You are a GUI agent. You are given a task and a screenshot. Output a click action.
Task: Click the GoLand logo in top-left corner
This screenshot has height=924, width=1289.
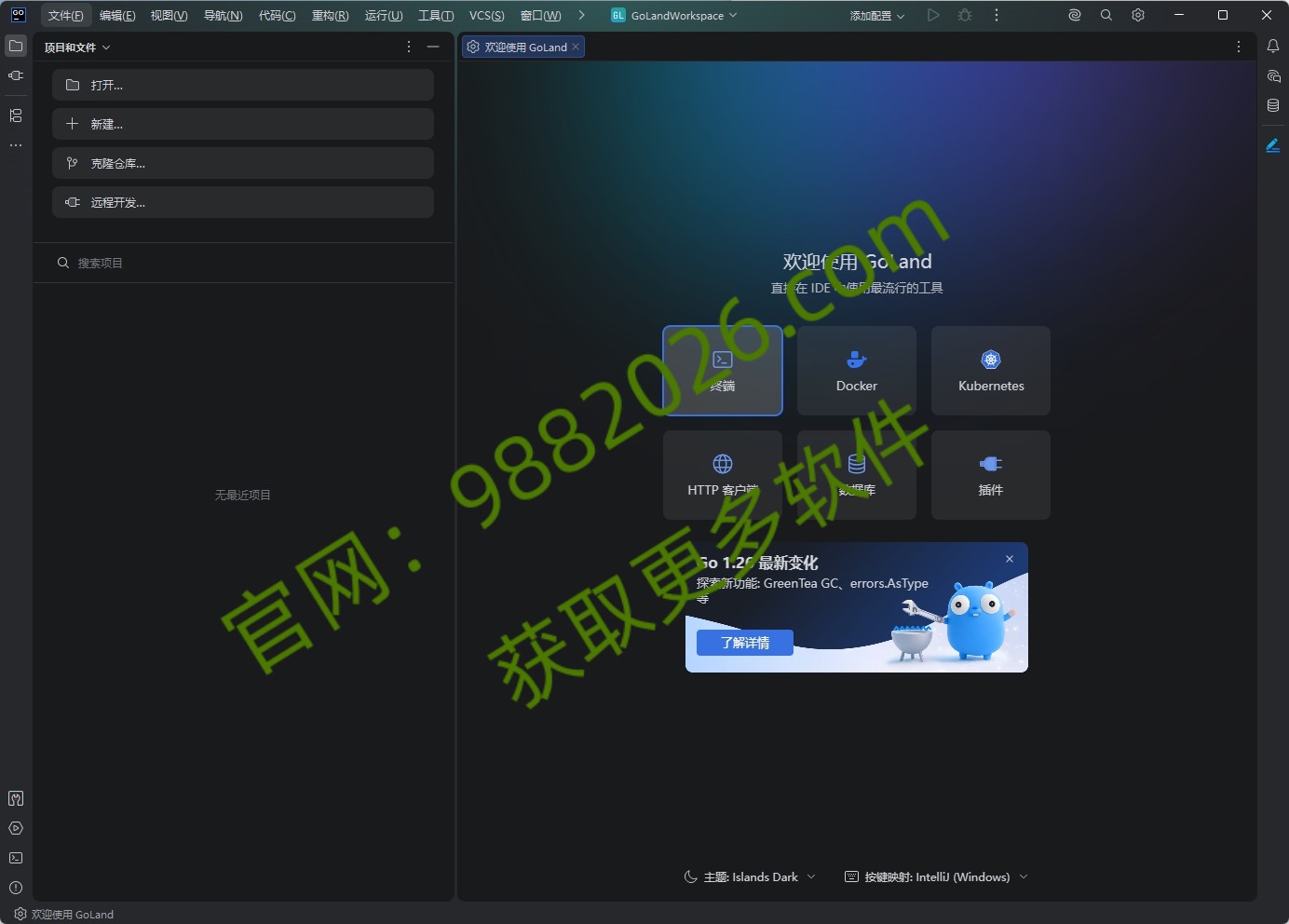tap(18, 15)
